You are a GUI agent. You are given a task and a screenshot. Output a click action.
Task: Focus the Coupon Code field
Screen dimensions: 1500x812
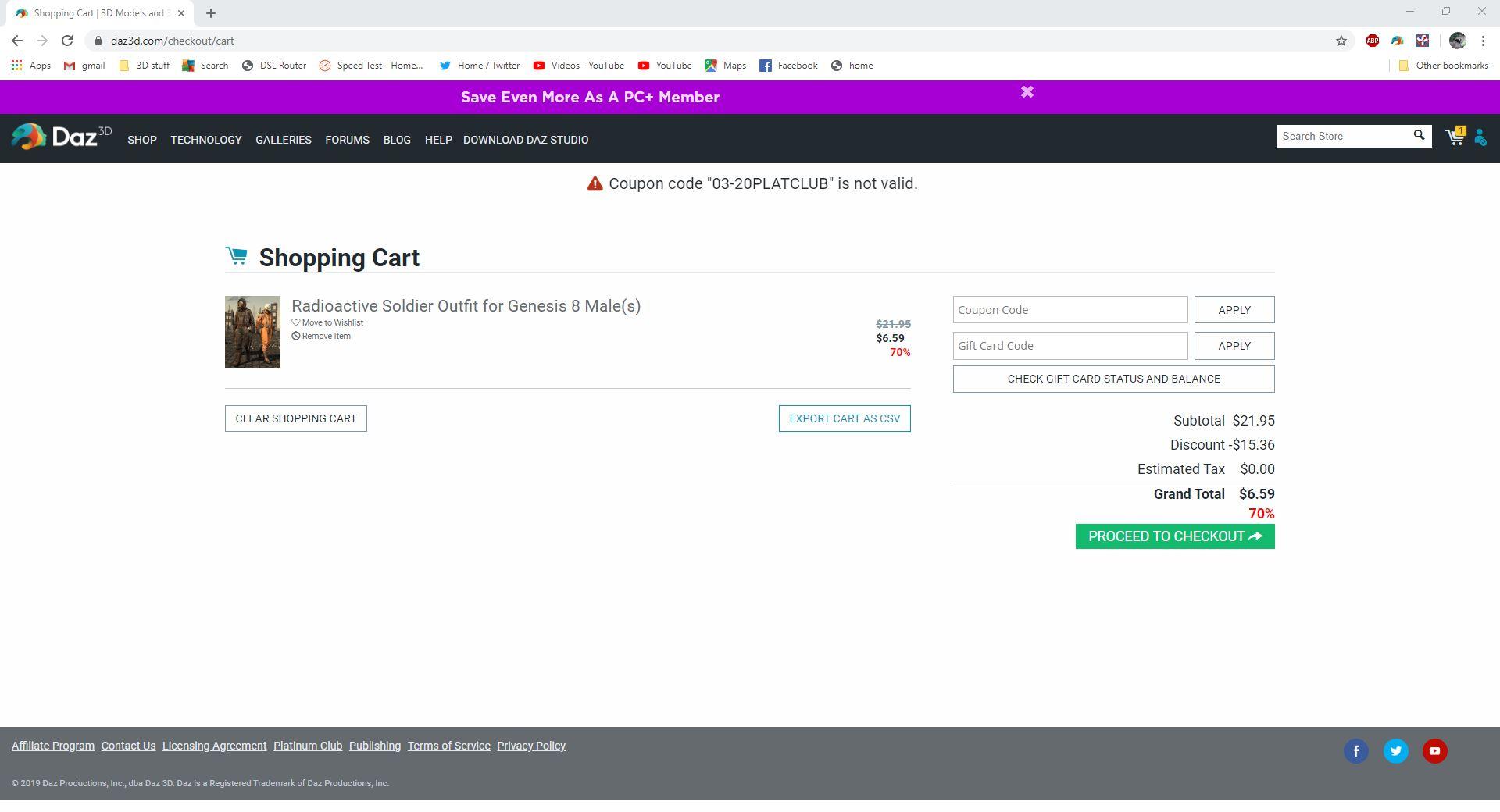(1070, 310)
